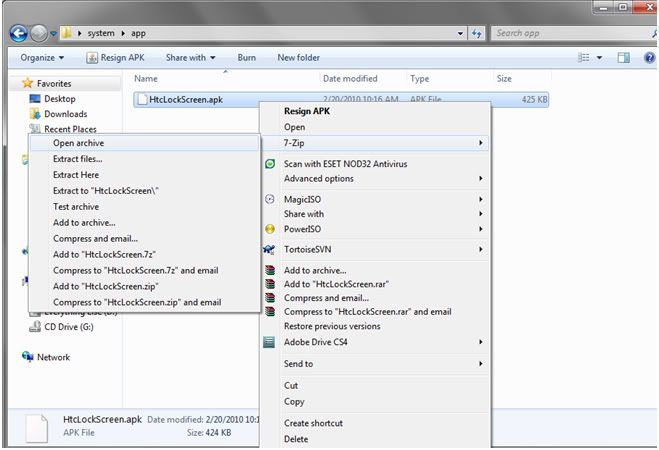Select Add to "HtcLockScreen.zip" option
The height and width of the screenshot is (450, 659).
coord(105,286)
